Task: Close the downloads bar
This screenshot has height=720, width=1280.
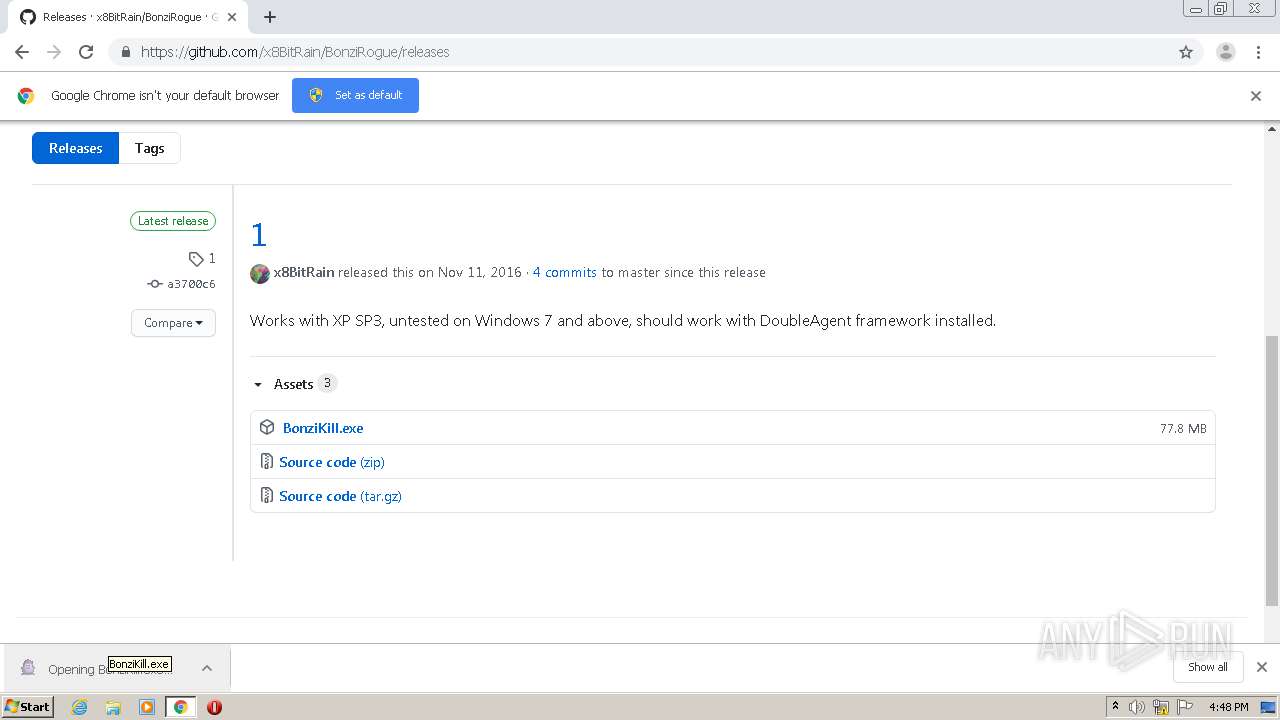Action: click(x=1262, y=667)
